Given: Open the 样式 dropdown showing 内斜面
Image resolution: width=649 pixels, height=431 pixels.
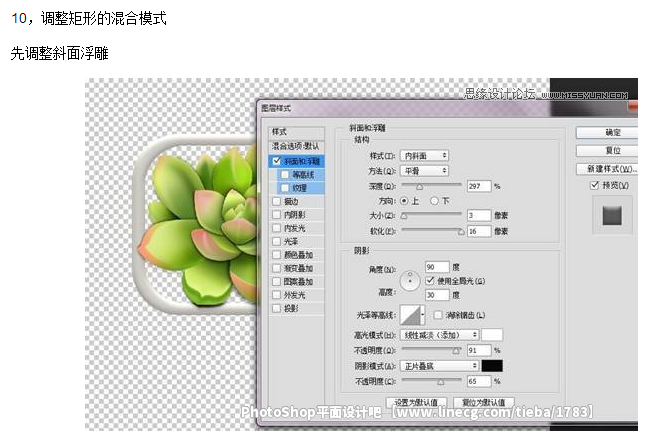Looking at the screenshot, I should (x=425, y=156).
